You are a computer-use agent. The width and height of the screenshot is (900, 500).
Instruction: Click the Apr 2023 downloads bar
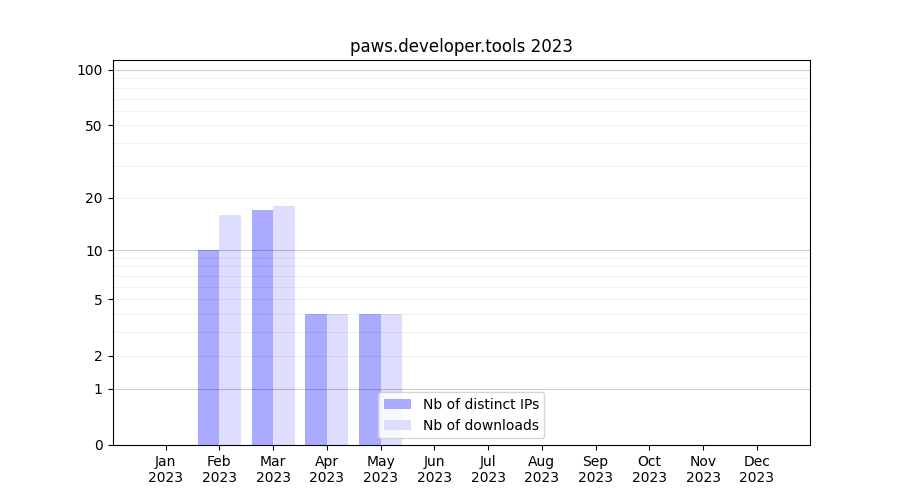click(337, 379)
